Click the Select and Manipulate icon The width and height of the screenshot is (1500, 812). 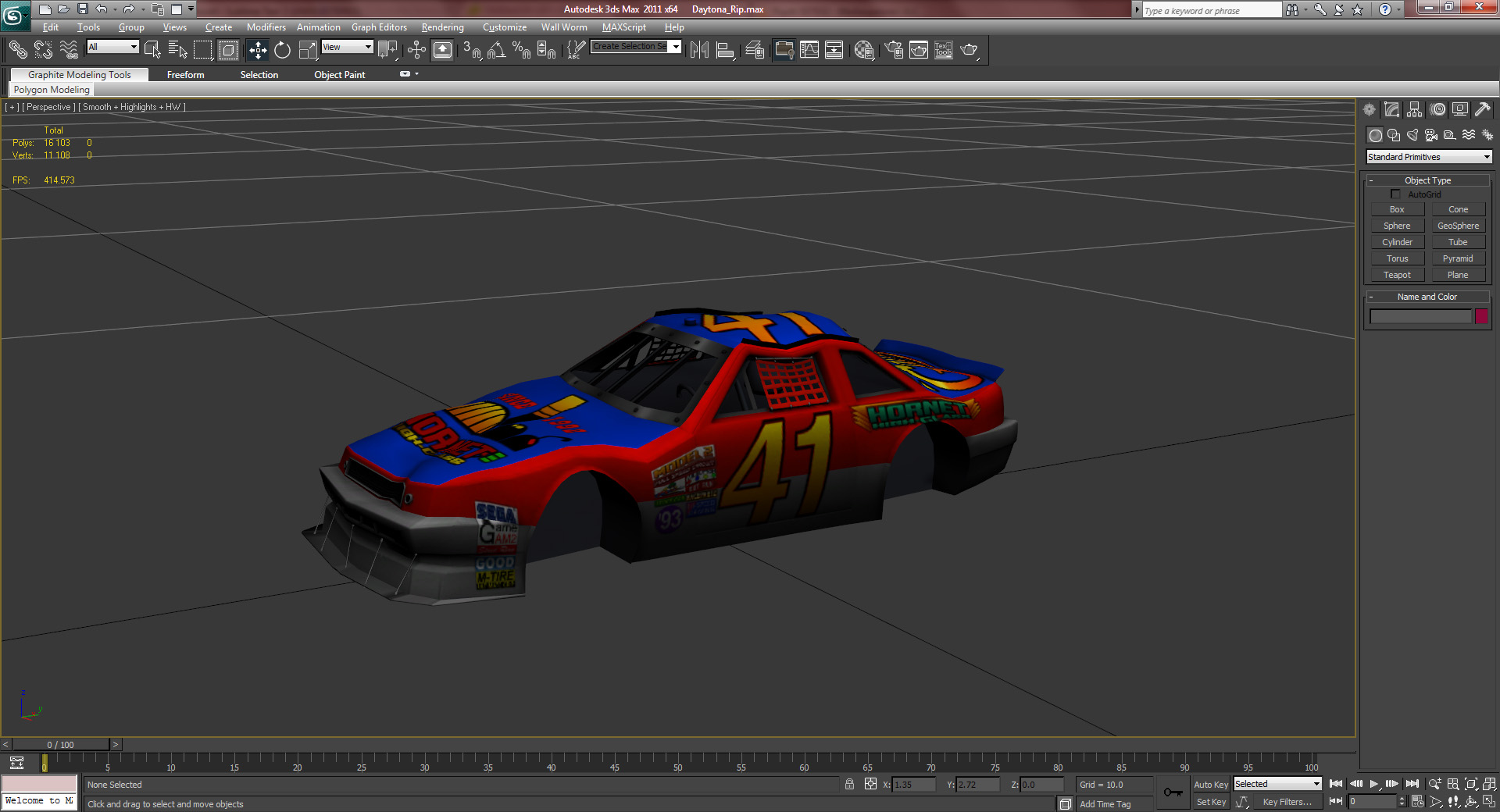pyautogui.click(x=416, y=50)
